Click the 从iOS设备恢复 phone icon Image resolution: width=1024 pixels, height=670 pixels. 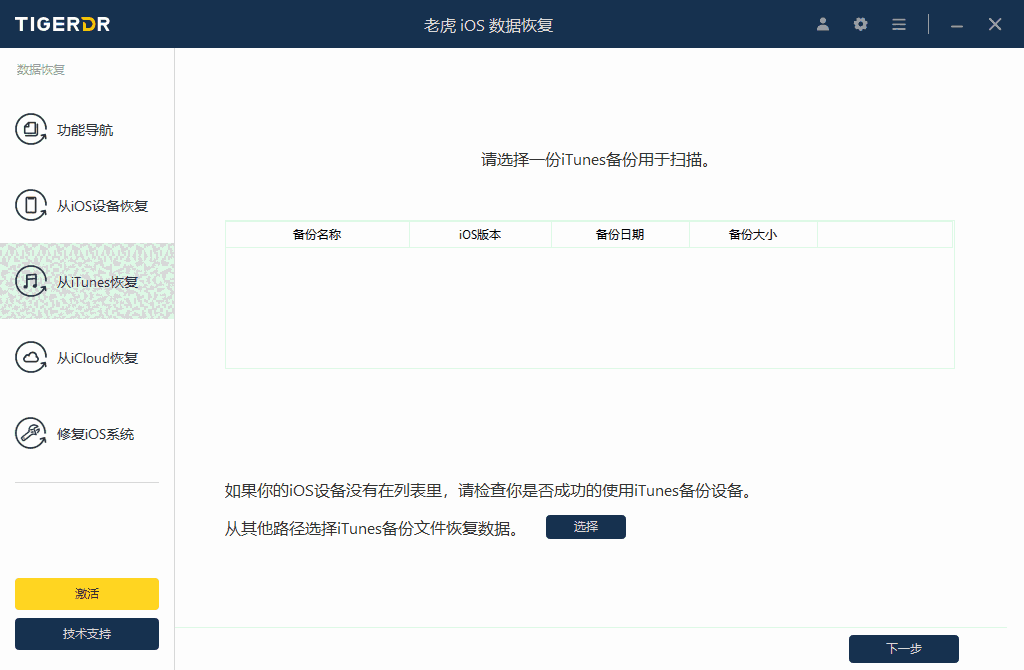pos(31,205)
